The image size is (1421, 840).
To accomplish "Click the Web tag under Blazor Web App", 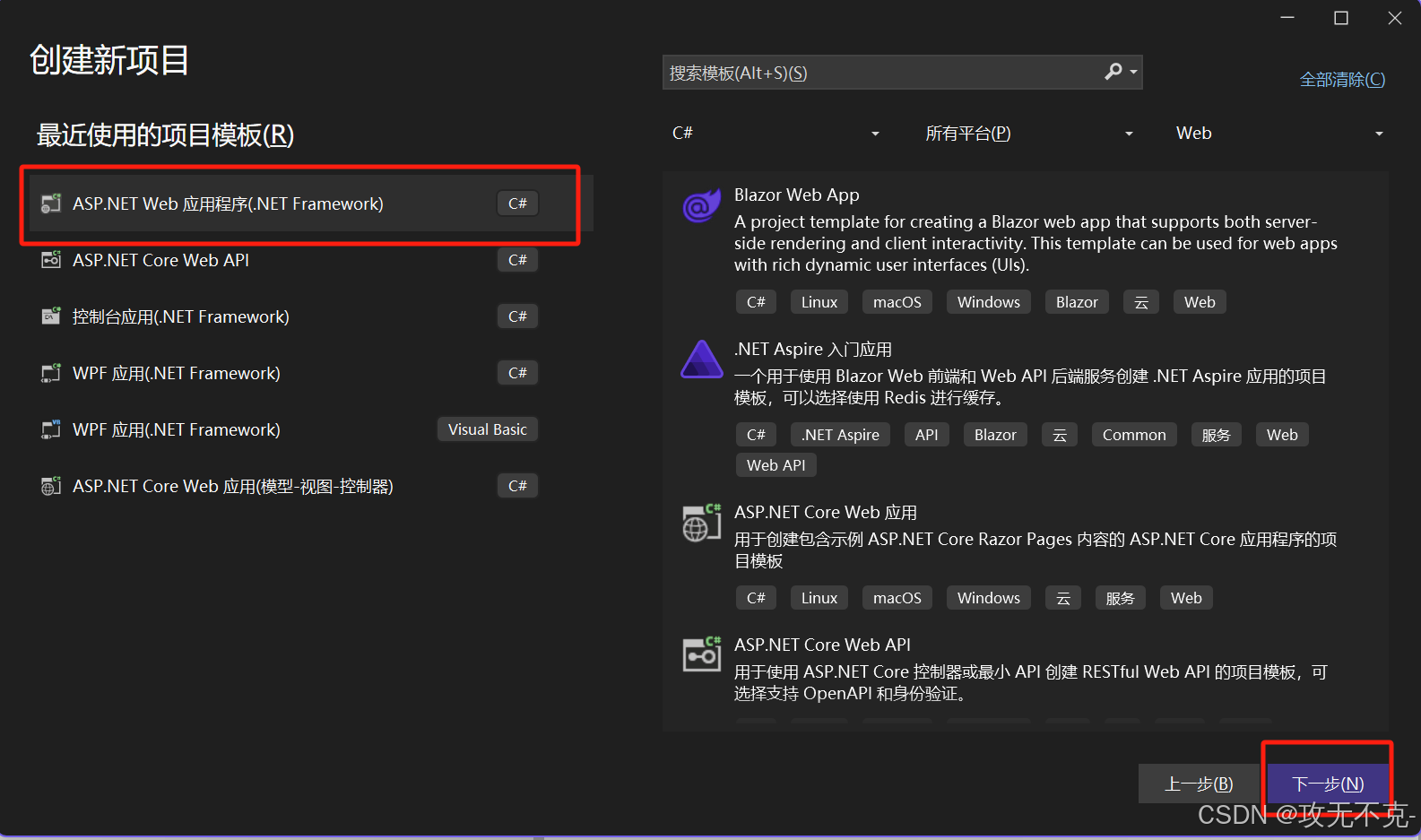I will [x=1200, y=302].
